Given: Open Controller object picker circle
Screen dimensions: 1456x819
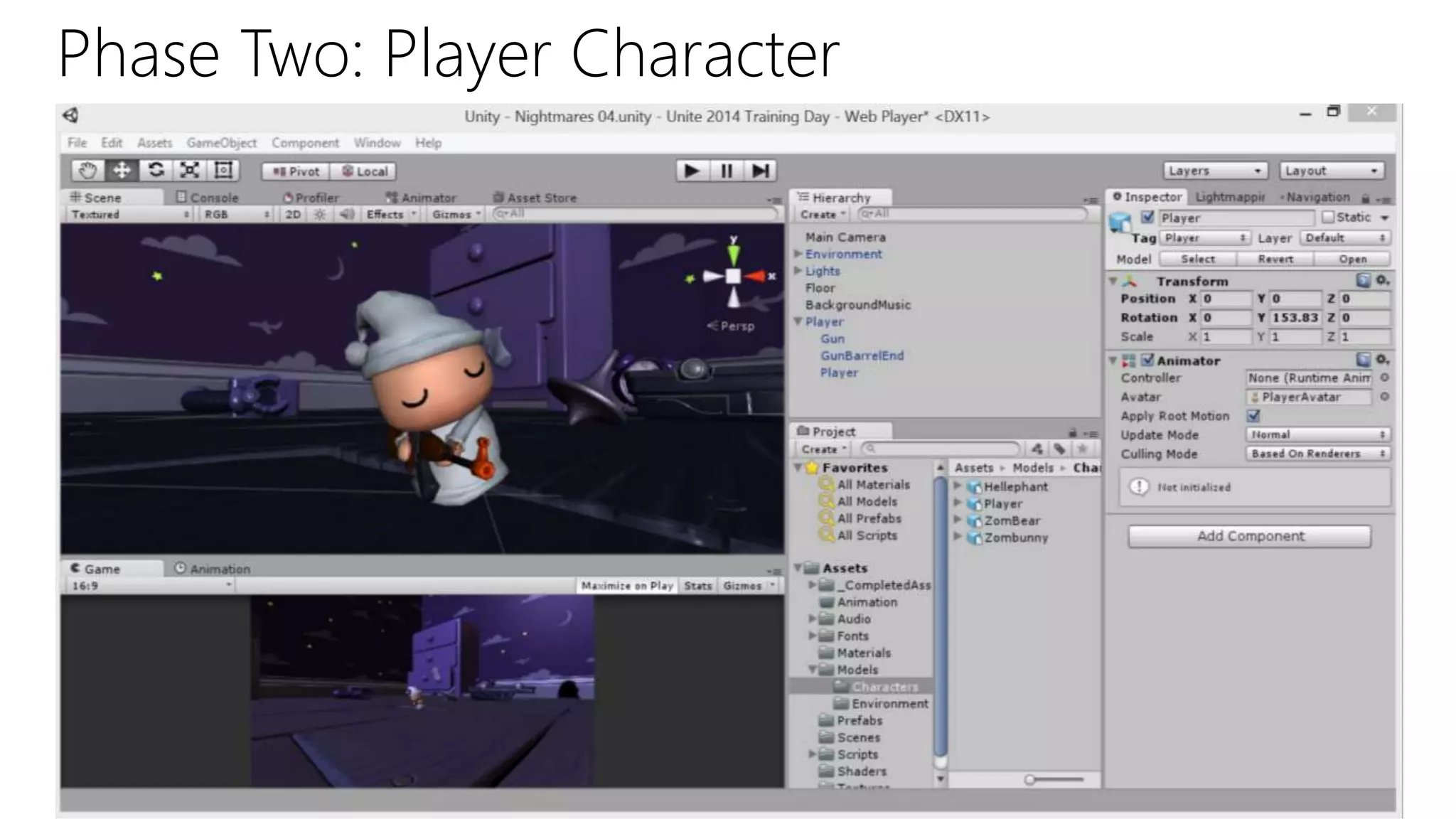Looking at the screenshot, I should pos(1384,378).
